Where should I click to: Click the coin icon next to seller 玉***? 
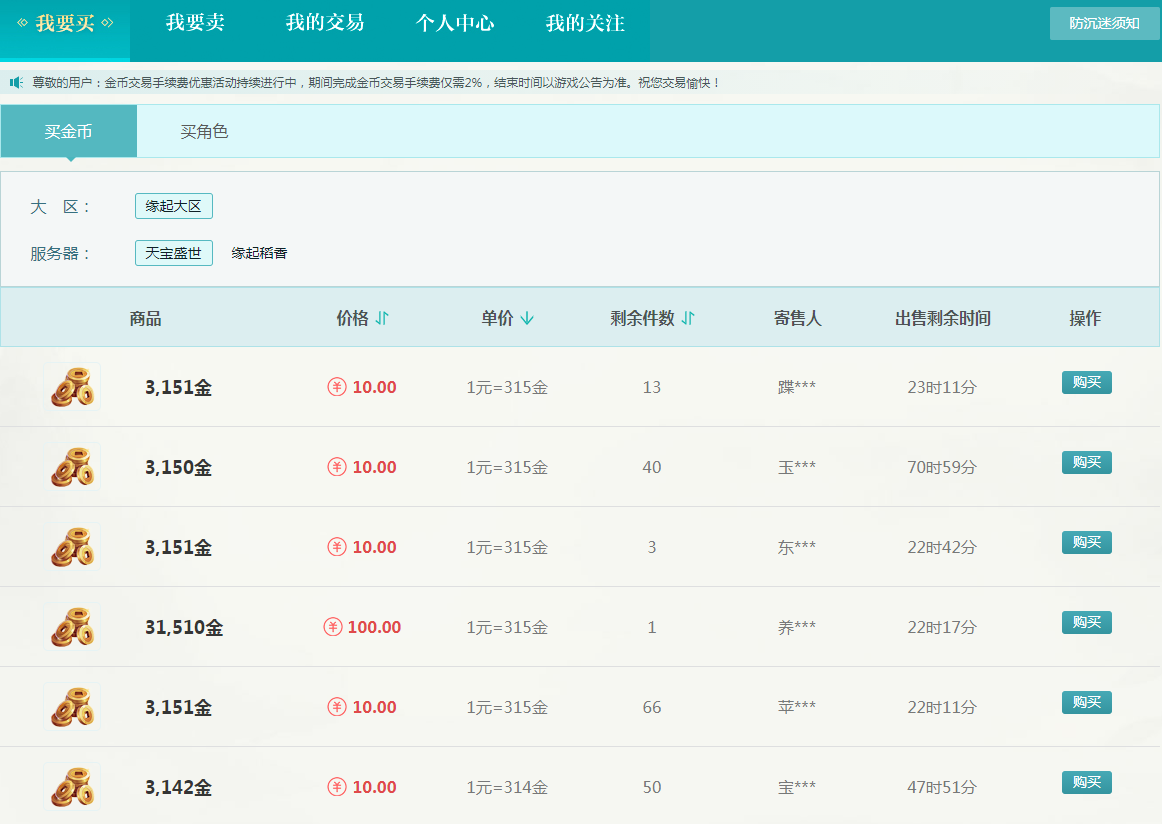tap(72, 467)
